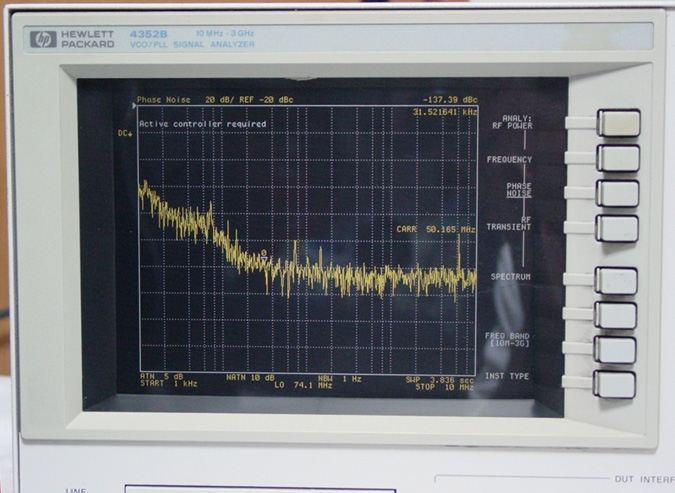This screenshot has height=493, width=675.
Task: Click the "VCO/PLL SIGNAL ANALYZER" panel text
Action: 192,44
